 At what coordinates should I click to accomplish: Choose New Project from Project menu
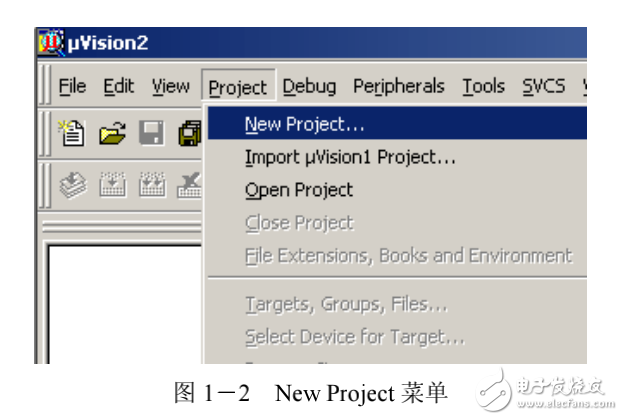click(x=304, y=125)
